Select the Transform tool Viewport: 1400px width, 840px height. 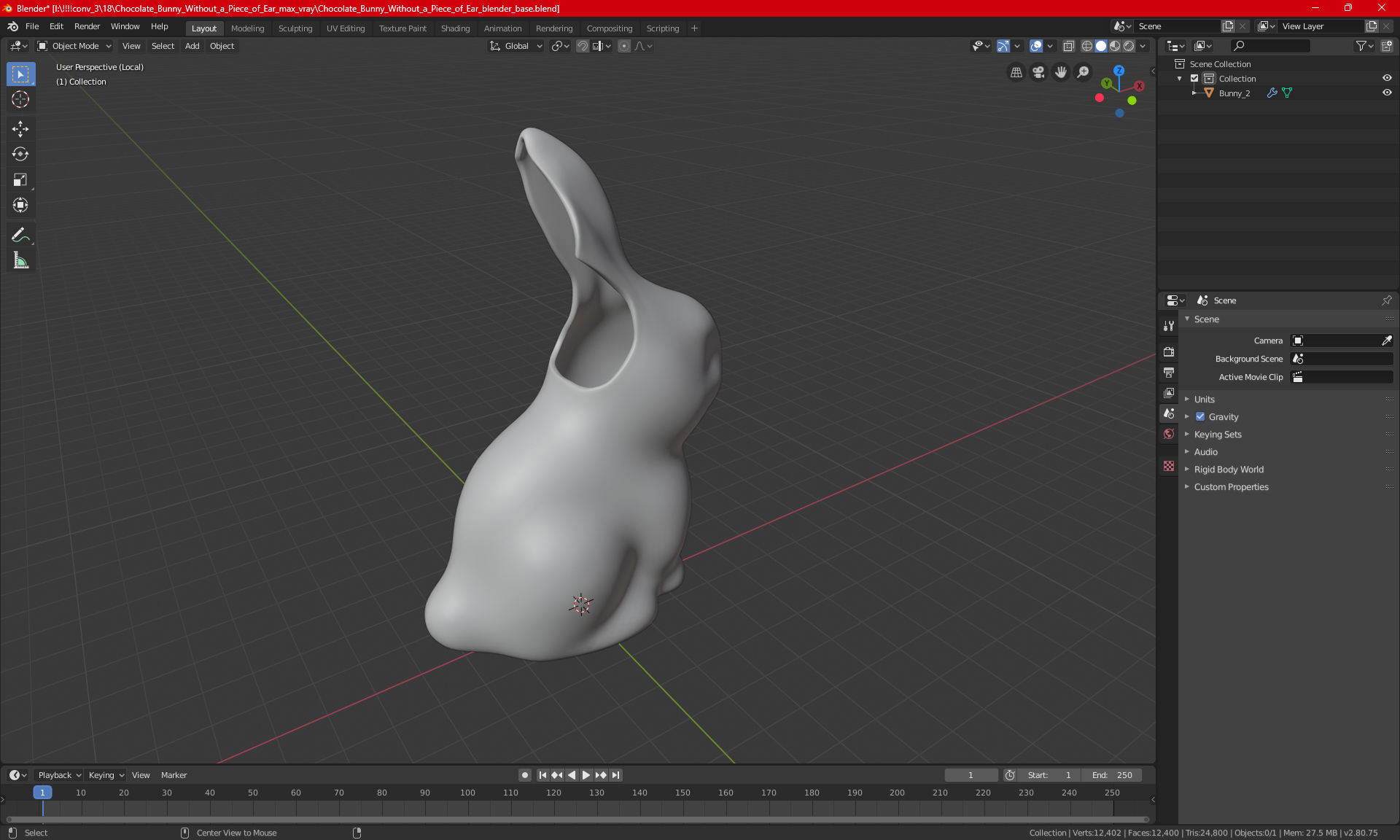[x=20, y=206]
